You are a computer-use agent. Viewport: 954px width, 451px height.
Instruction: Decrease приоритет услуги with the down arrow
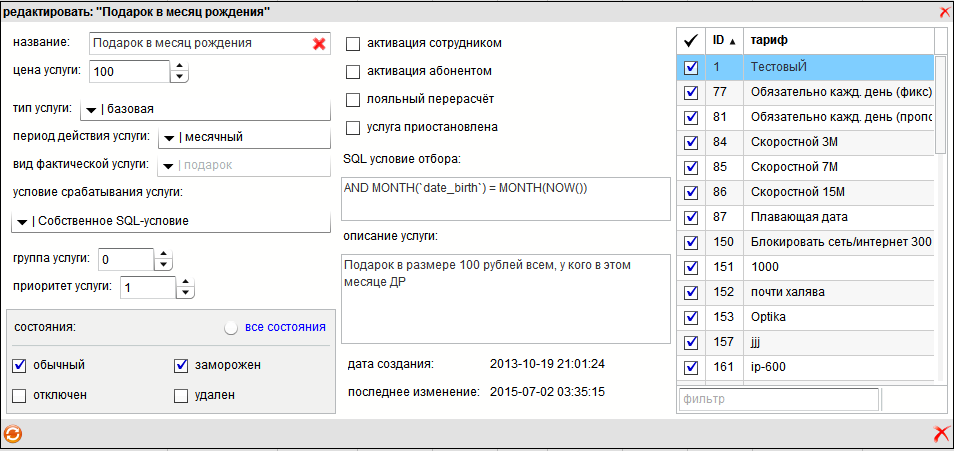click(185, 293)
